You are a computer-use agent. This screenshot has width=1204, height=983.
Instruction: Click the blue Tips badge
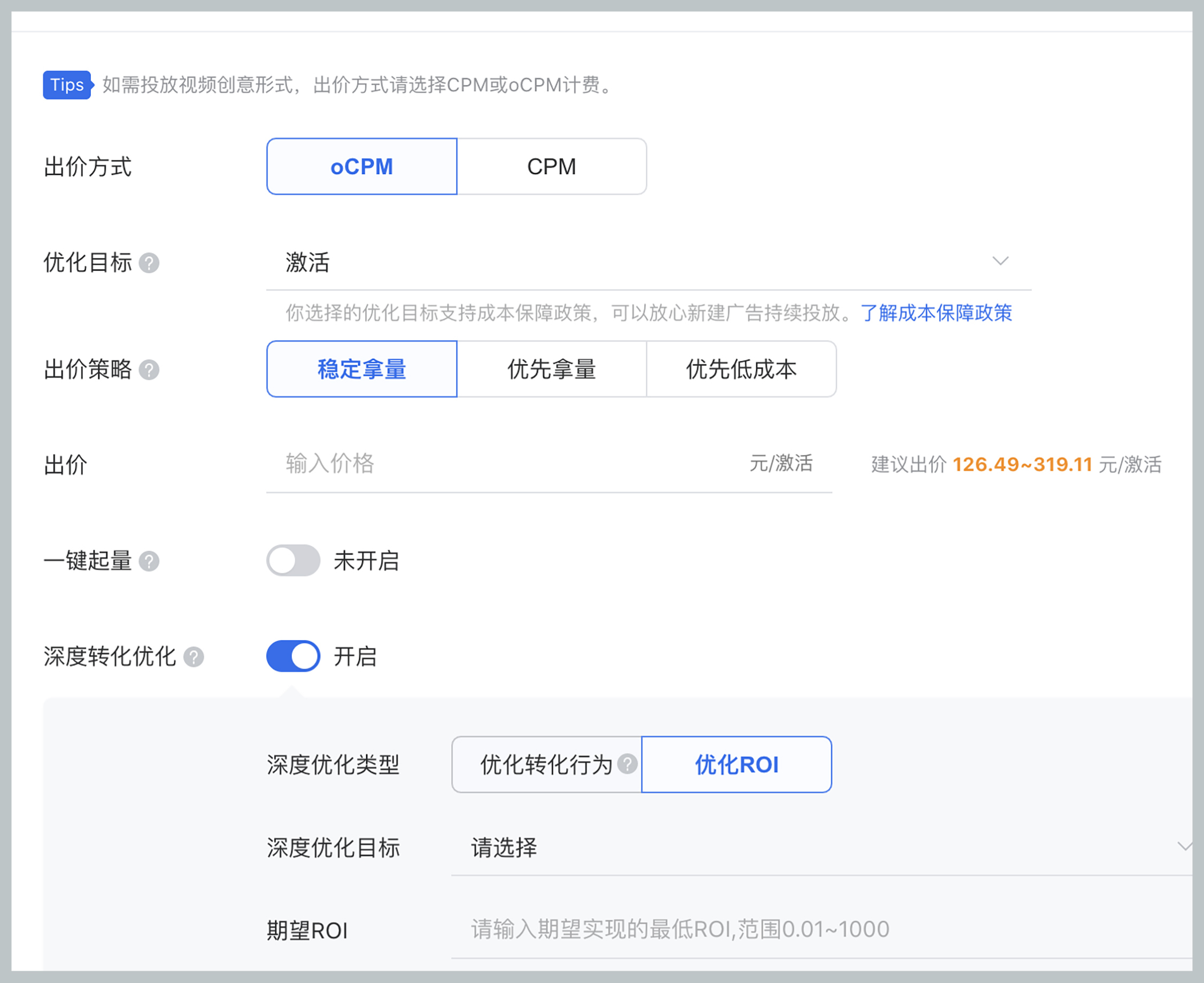[x=67, y=85]
